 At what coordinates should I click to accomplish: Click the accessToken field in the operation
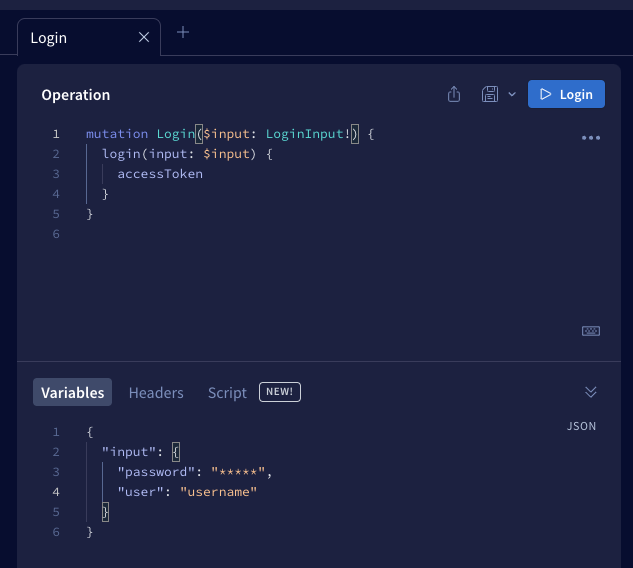(x=160, y=174)
